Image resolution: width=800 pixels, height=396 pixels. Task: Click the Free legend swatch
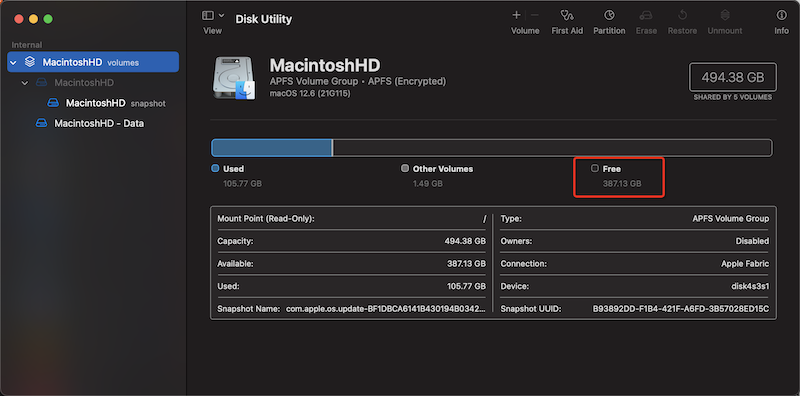595,168
